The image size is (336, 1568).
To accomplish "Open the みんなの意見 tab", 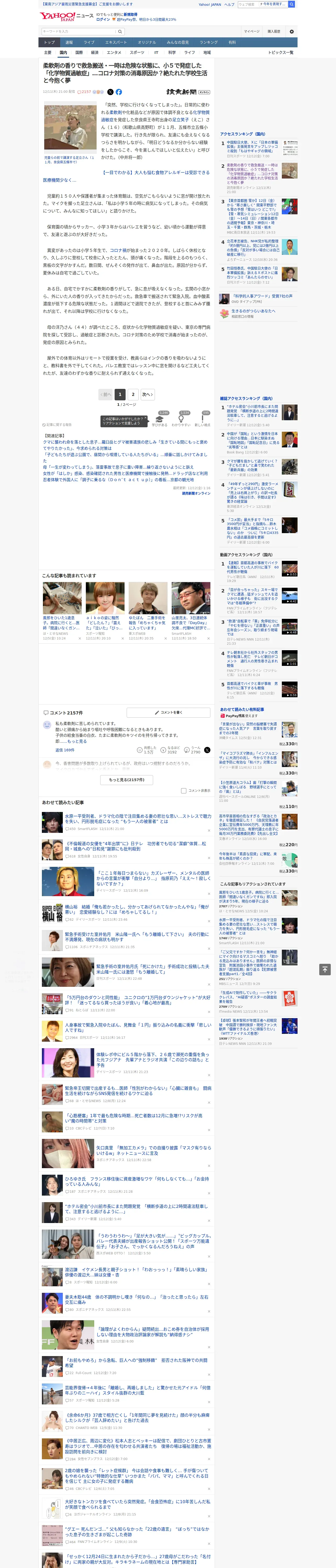I will (177, 43).
